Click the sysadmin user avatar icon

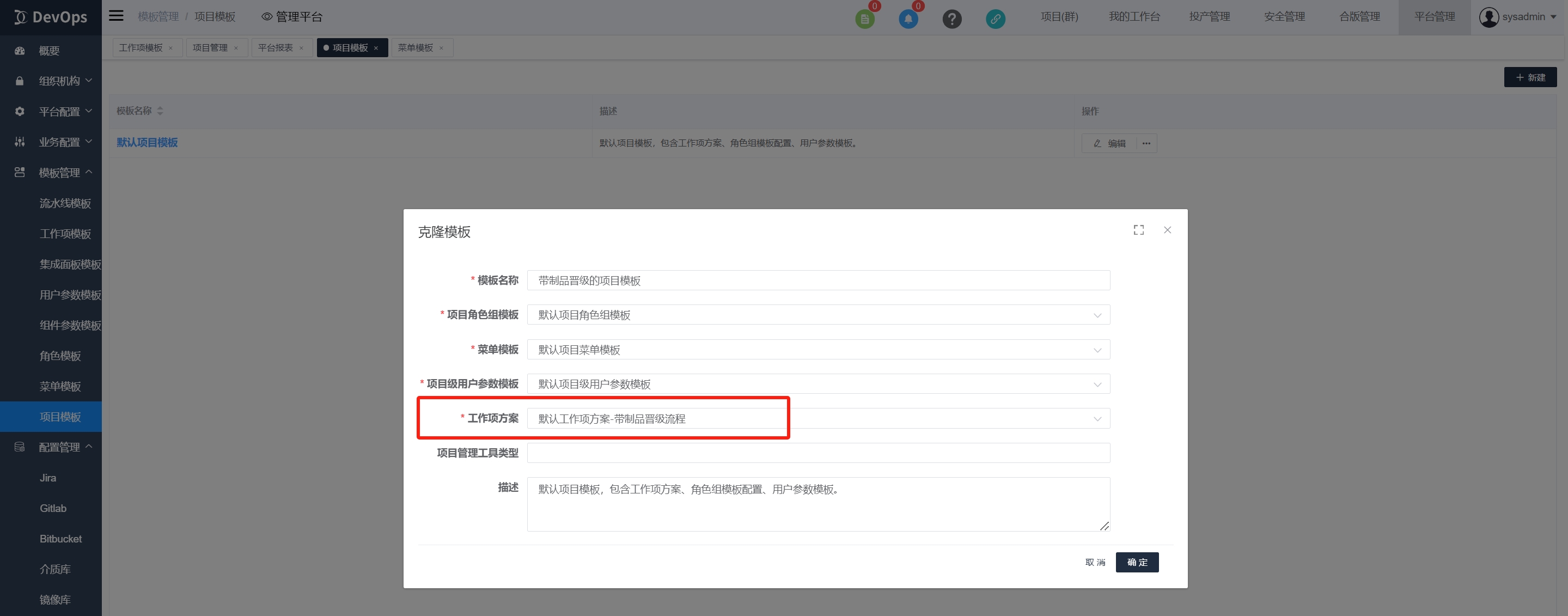point(1488,17)
